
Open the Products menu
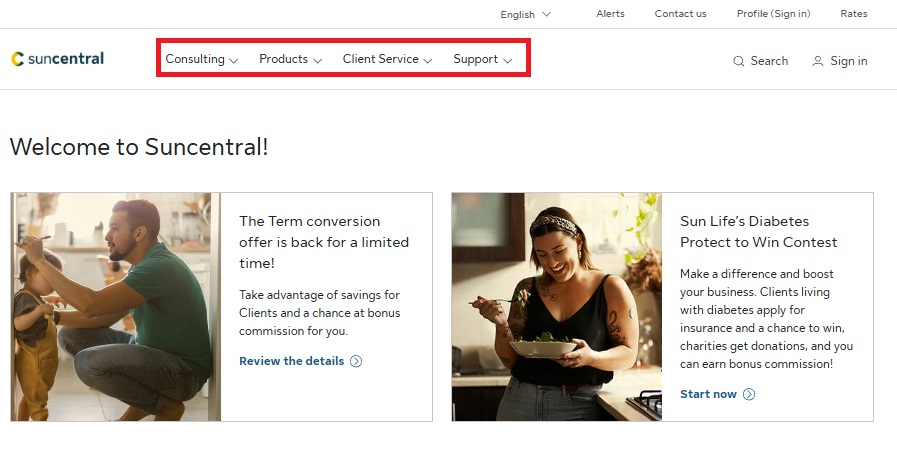pyautogui.click(x=283, y=59)
